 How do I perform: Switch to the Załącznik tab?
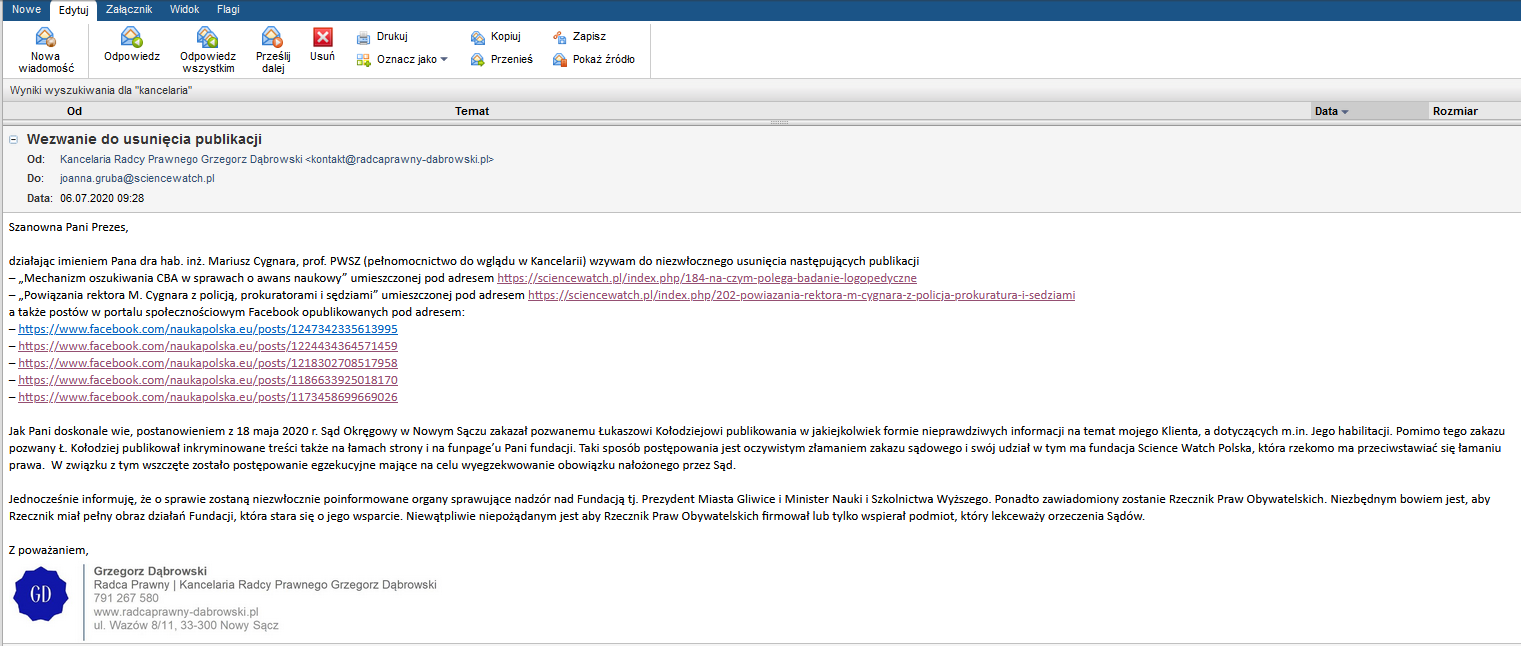click(129, 9)
